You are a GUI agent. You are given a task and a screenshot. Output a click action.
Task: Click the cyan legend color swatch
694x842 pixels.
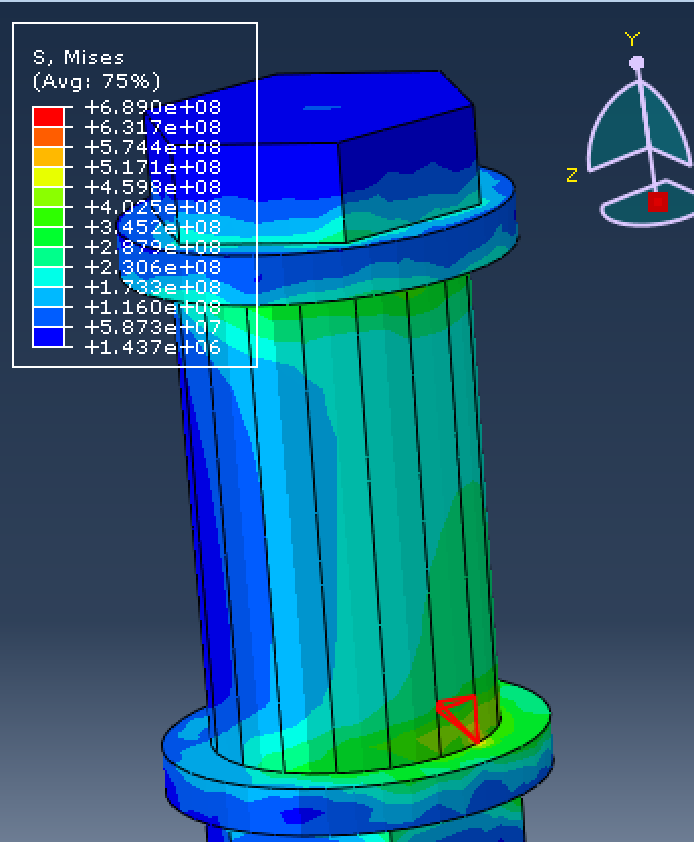pos(48,277)
